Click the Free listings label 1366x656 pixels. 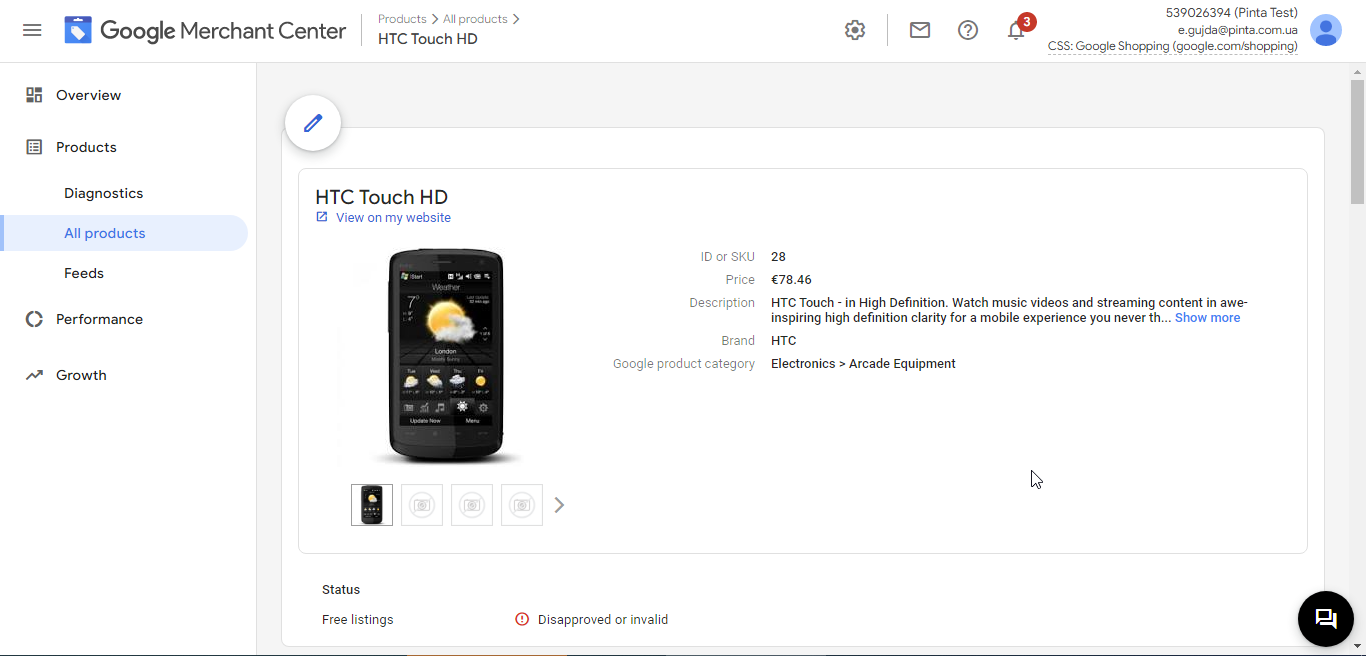pyautogui.click(x=358, y=619)
